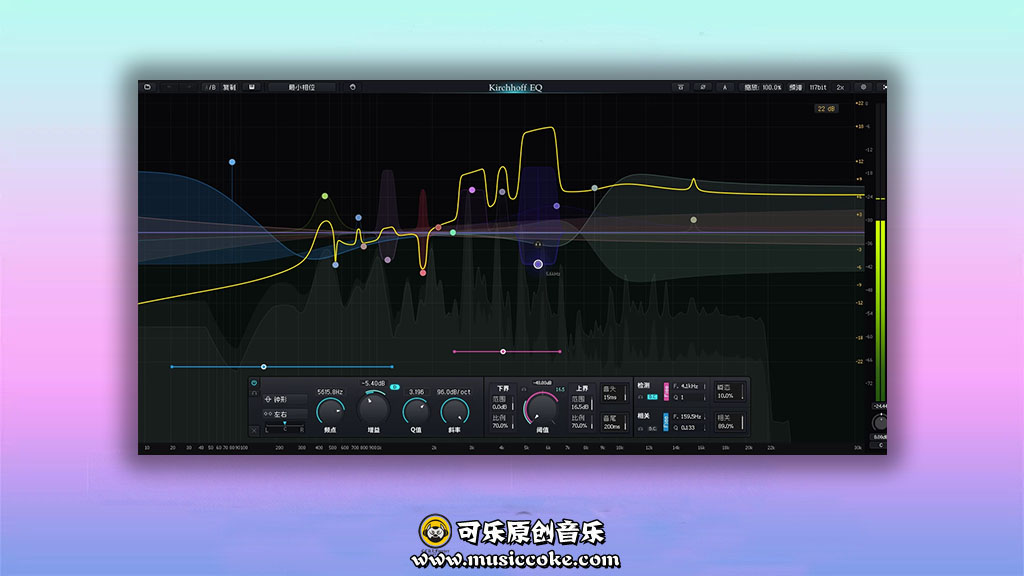Toggle the blue 相关 Free button

pos(666,422)
